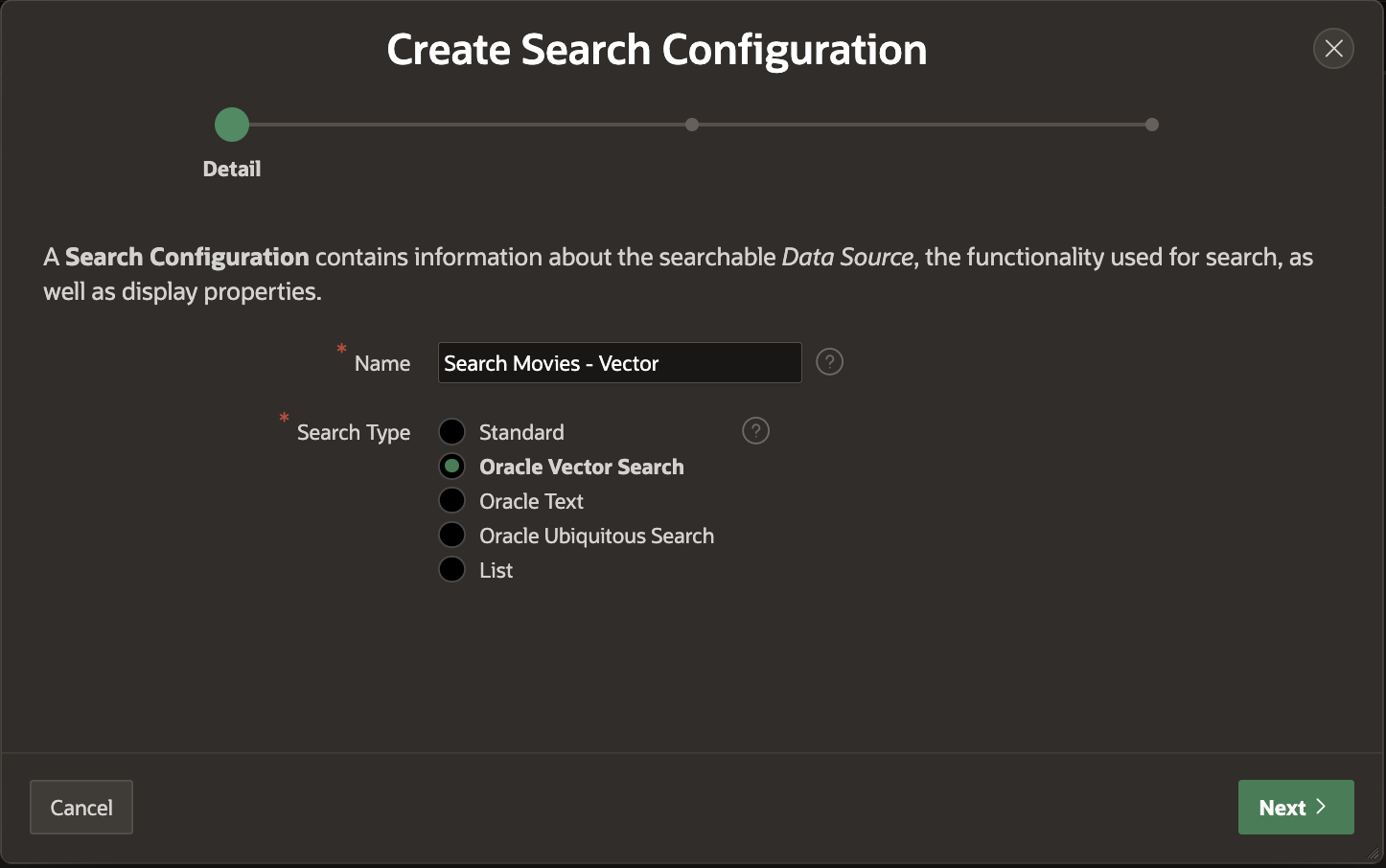Image resolution: width=1386 pixels, height=868 pixels.
Task: Click the third wizard progress dot
Action: point(1152,125)
